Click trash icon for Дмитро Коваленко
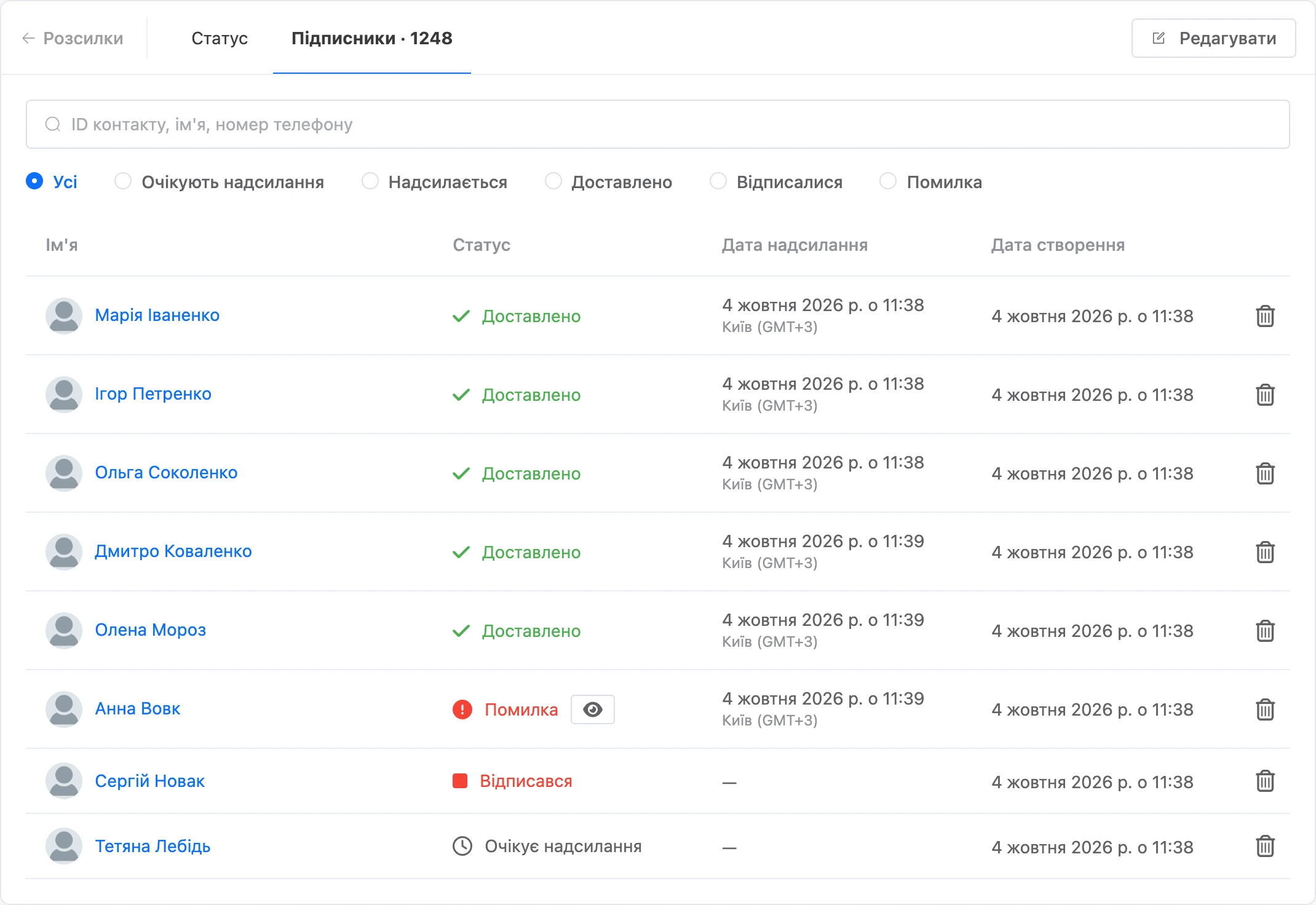1316x905 pixels. tap(1265, 552)
